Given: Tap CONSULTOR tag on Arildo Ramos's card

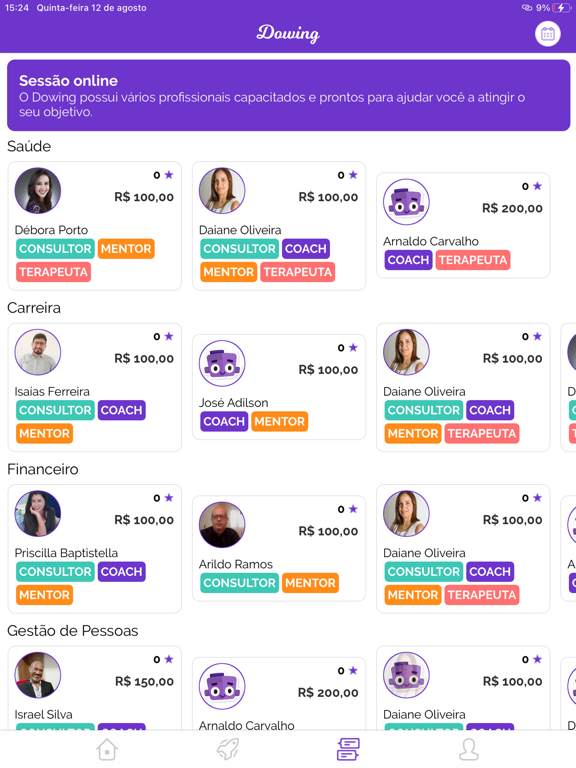Looking at the screenshot, I should pos(240,583).
